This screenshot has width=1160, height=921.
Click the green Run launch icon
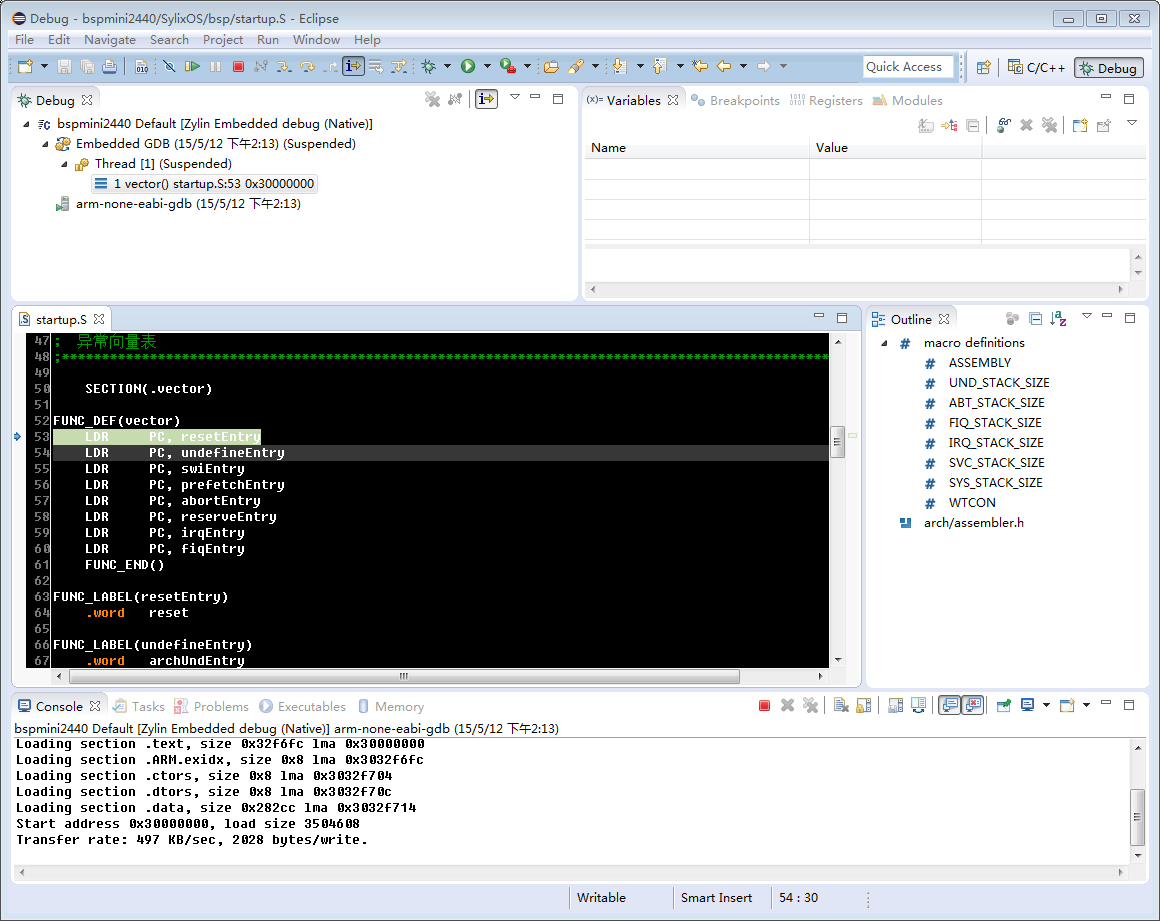468,67
